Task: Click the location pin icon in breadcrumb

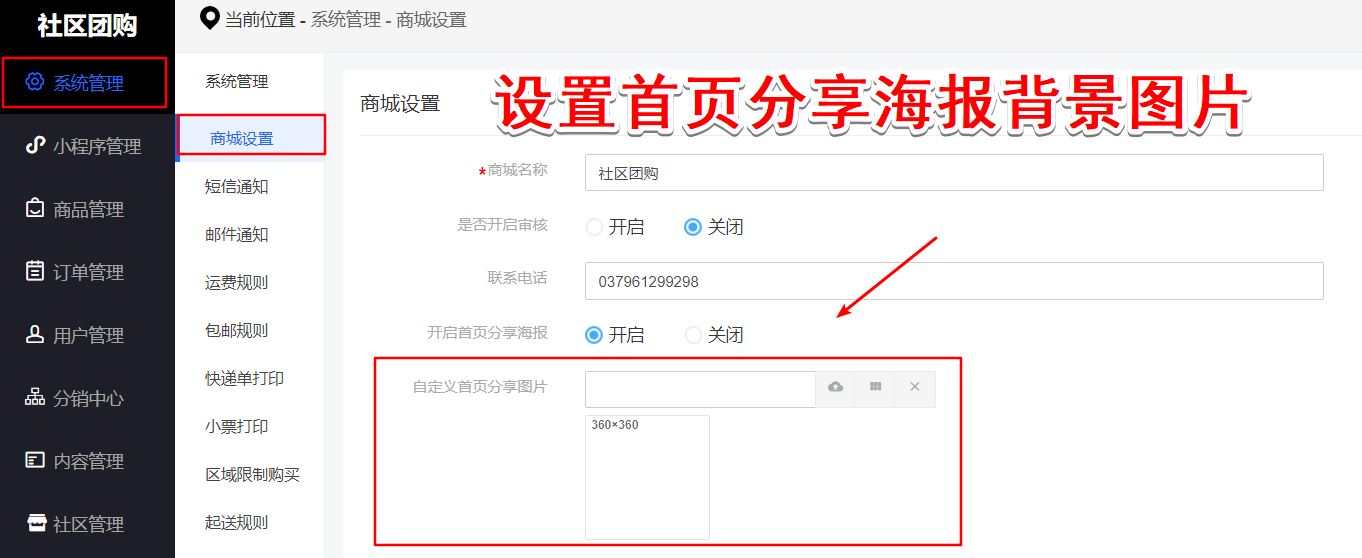Action: click(210, 18)
